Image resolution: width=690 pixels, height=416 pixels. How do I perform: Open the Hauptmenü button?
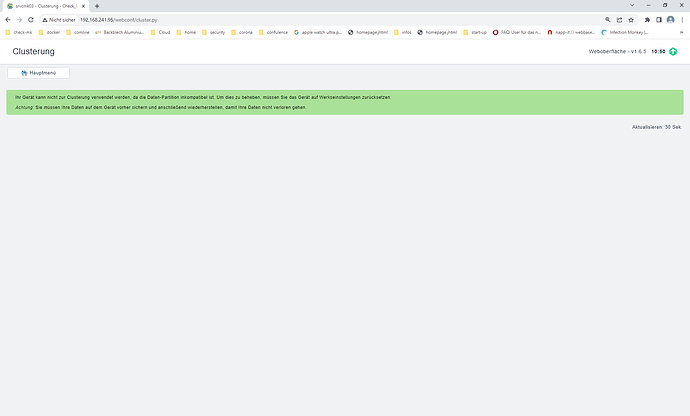pyautogui.click(x=38, y=73)
